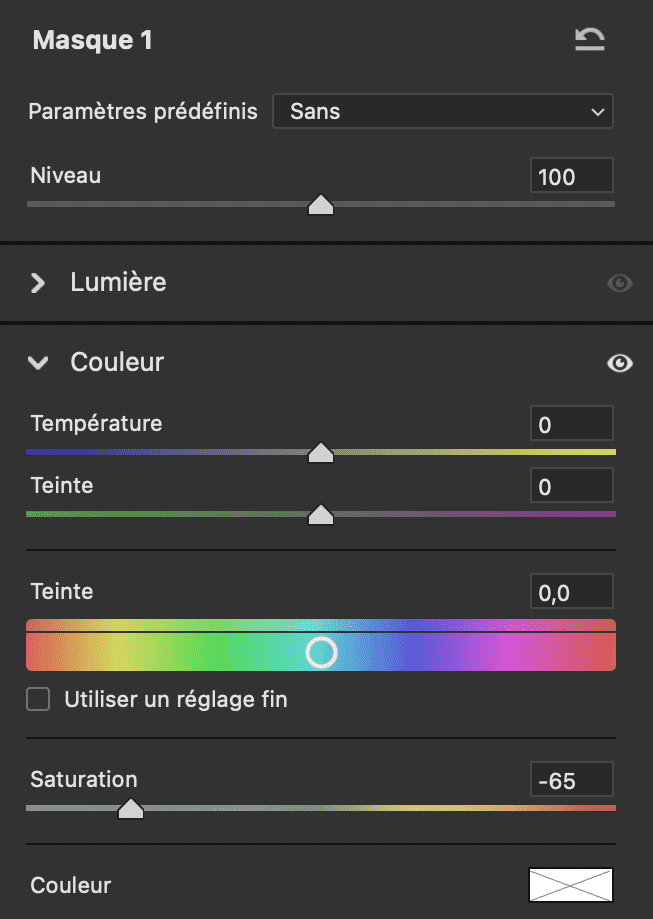The image size is (653, 919).
Task: Toggle Couleur section visibility eye icon
Action: pos(620,363)
